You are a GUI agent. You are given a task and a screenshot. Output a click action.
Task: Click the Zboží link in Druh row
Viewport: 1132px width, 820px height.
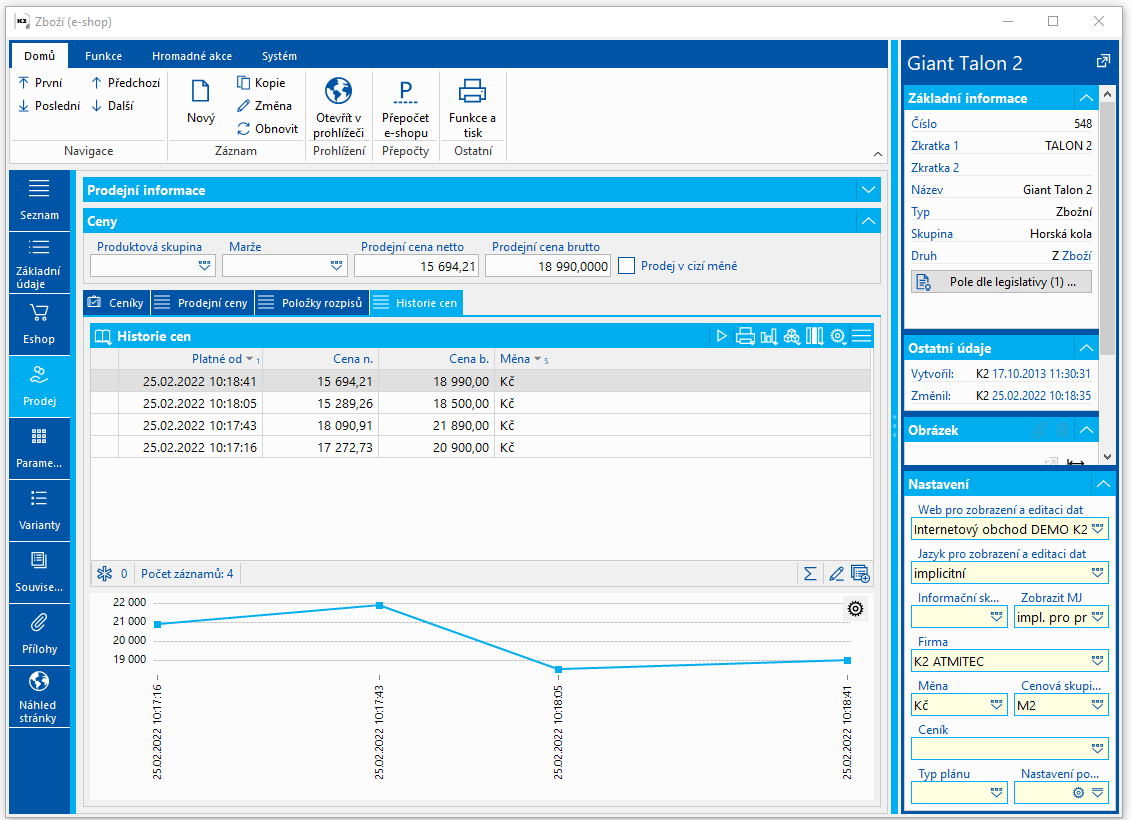(1076, 255)
